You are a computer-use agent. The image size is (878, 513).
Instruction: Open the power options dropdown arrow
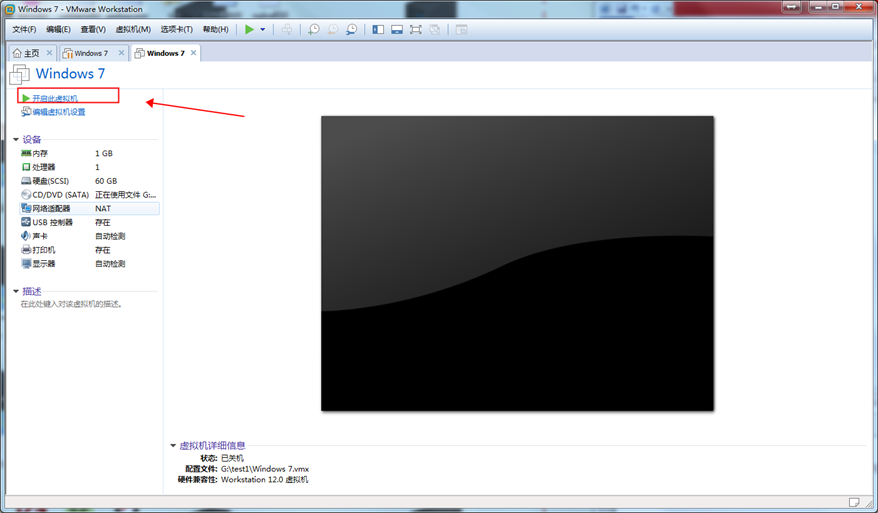pyautogui.click(x=263, y=30)
